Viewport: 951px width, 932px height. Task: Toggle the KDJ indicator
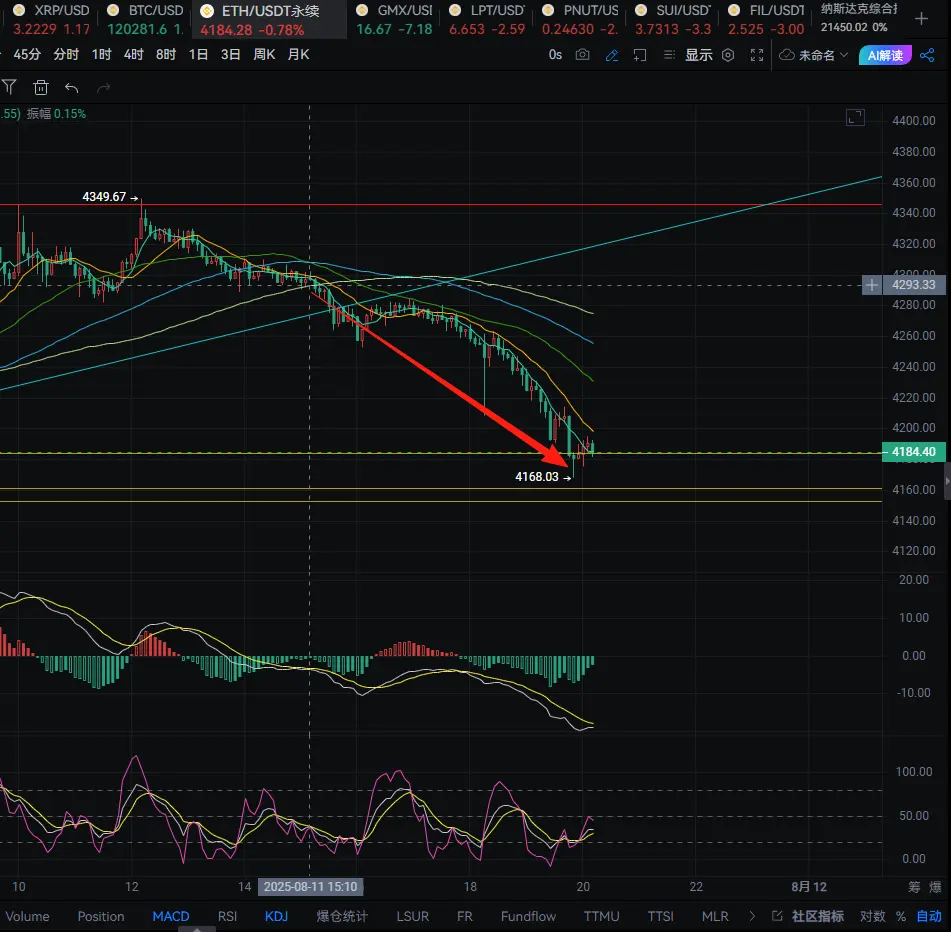tap(276, 916)
